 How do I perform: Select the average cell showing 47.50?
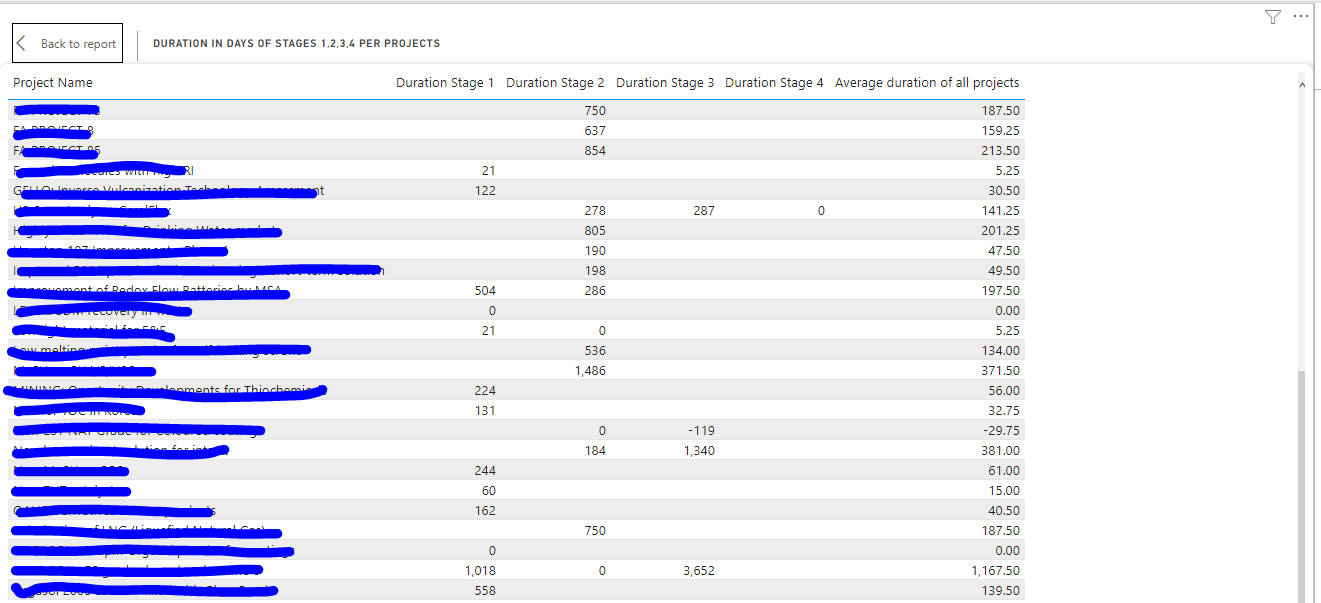pos(1004,251)
